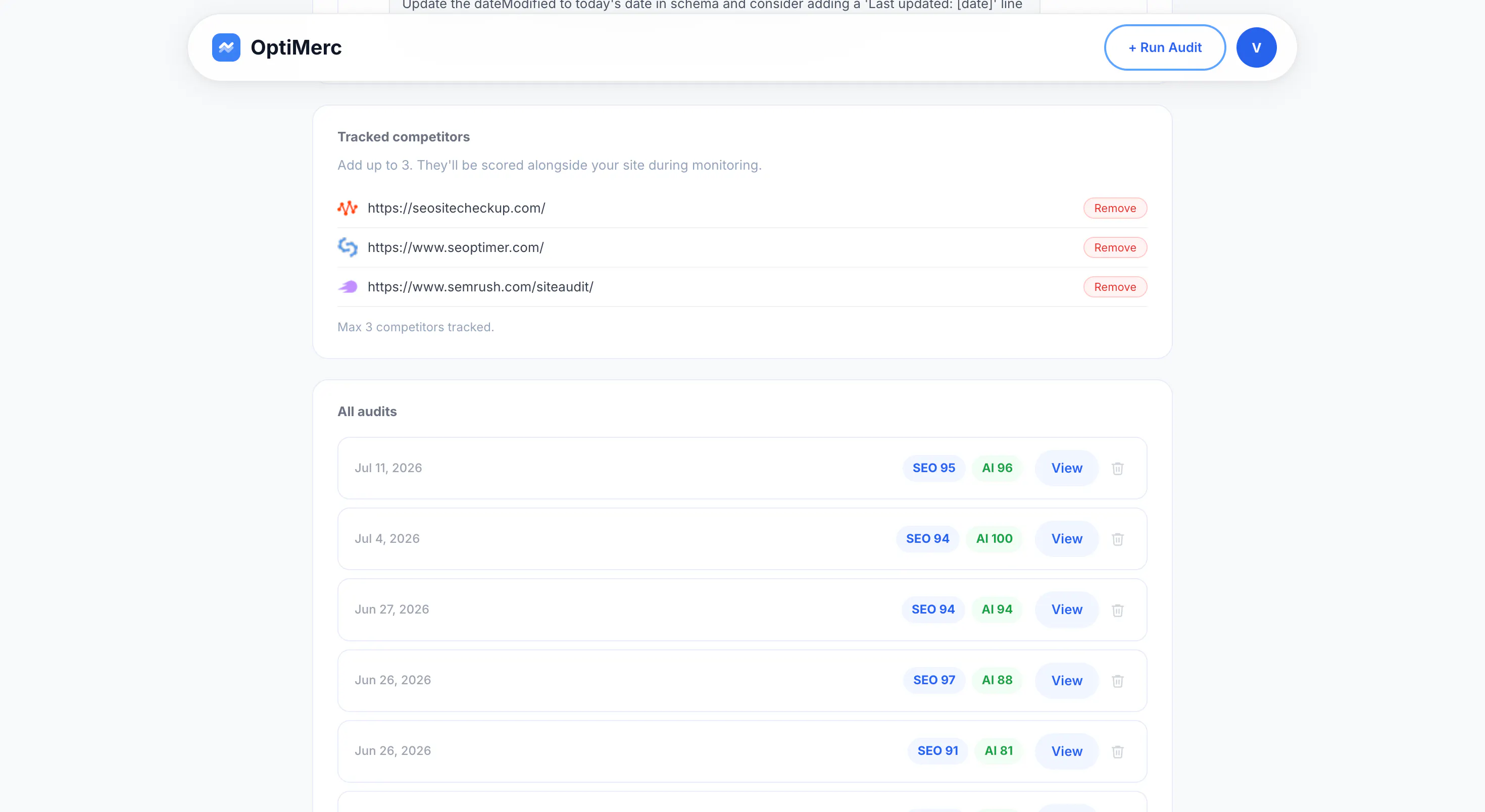The height and width of the screenshot is (812, 1485).
Task: Click the seositecheckup favicon icon
Action: tap(348, 208)
